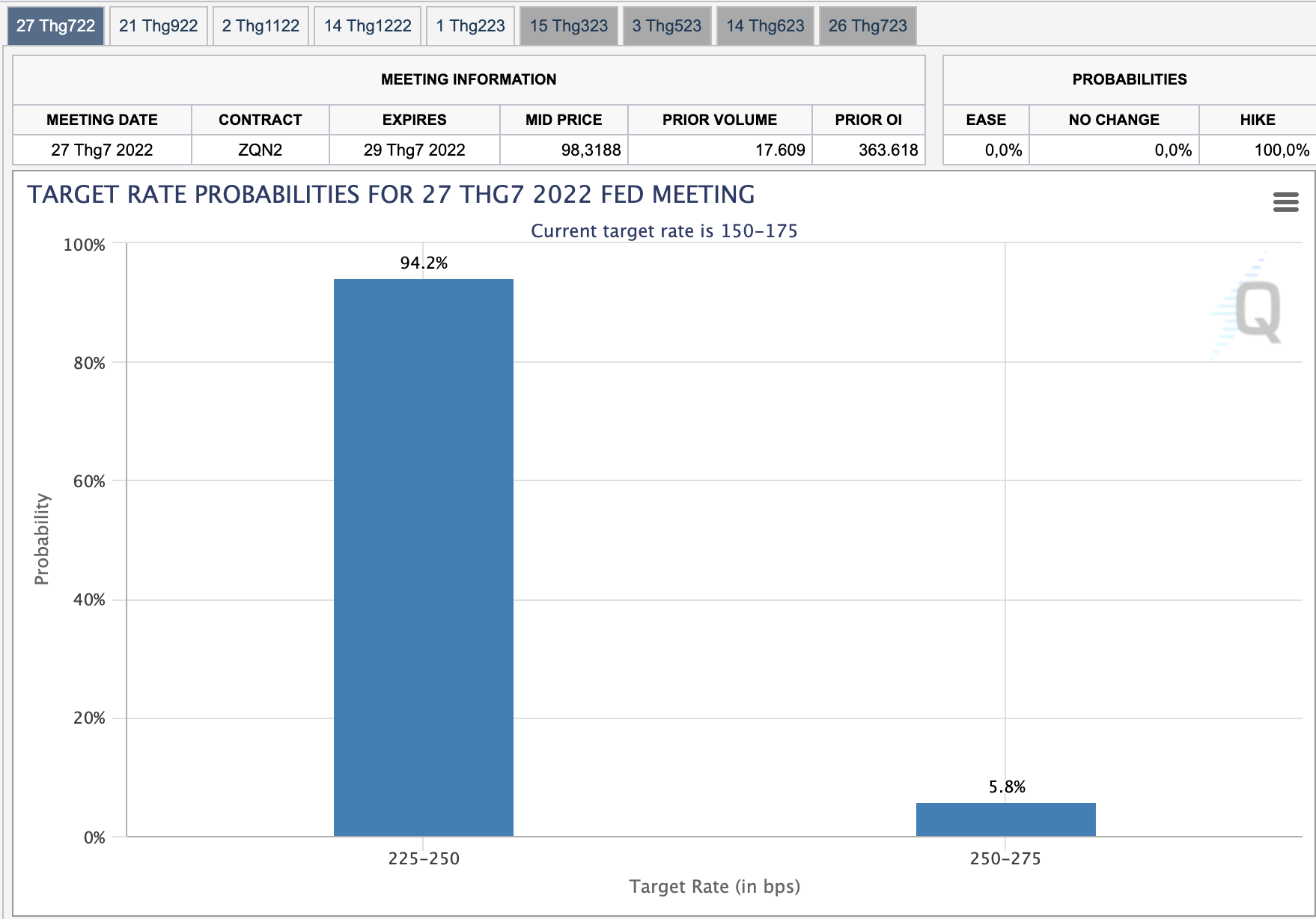
Task: Click the current target rate subtitle
Action: click(664, 230)
